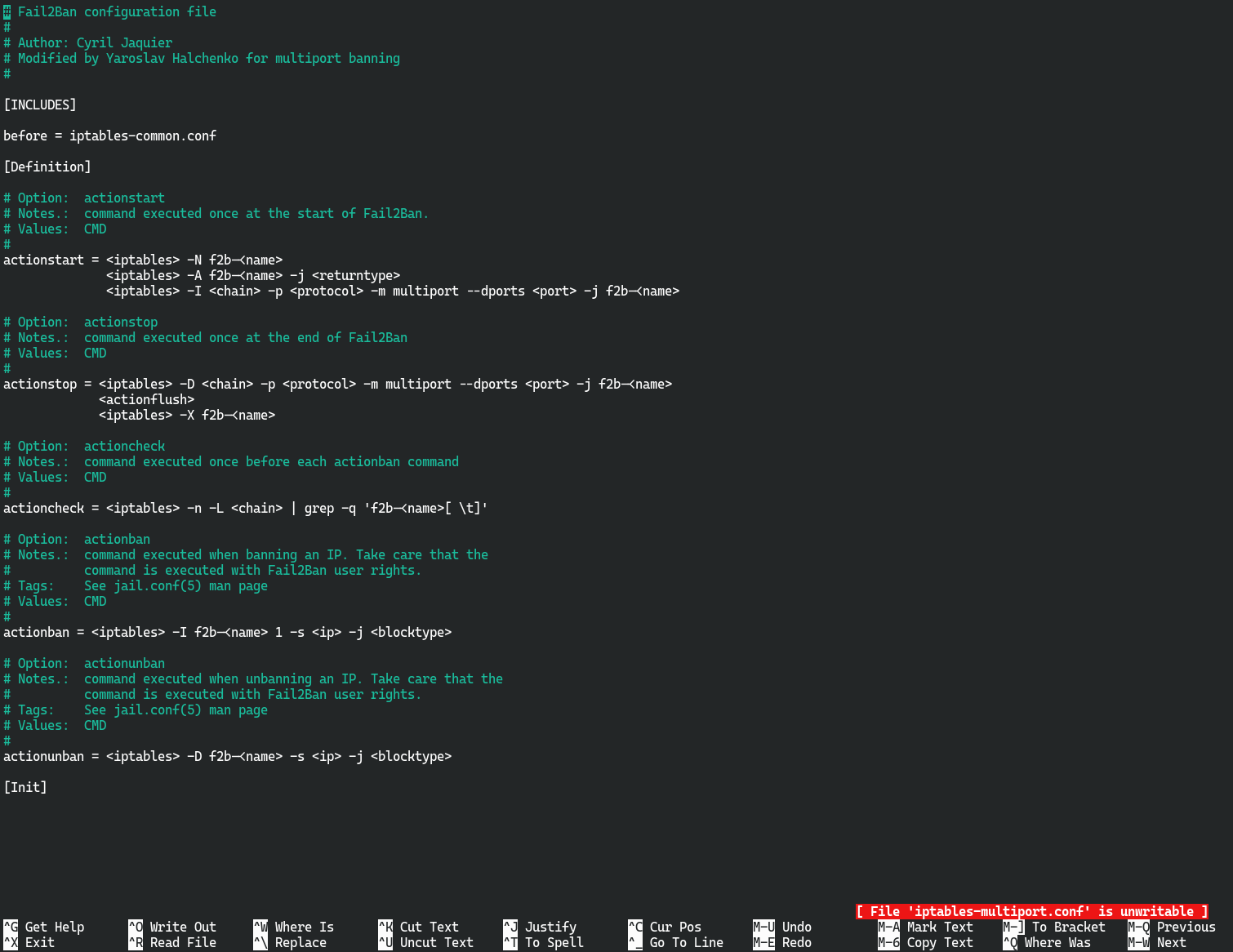
Task: Click the Undo shortcut
Action: [x=796, y=927]
